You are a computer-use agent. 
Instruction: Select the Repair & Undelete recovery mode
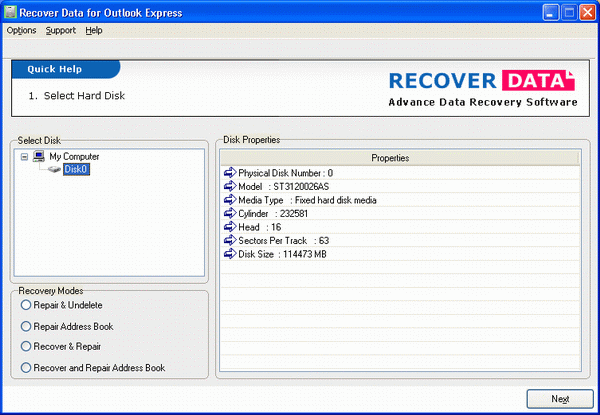[x=26, y=305]
